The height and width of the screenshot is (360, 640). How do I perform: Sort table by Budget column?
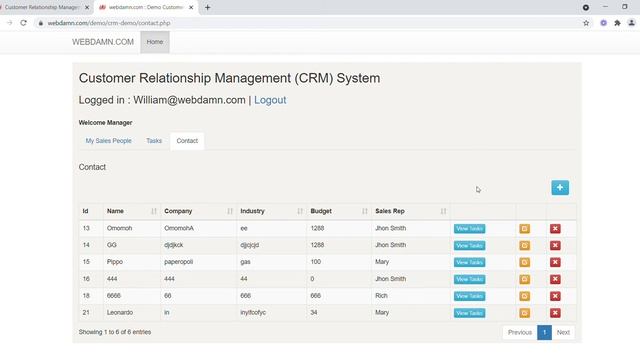tap(339, 211)
